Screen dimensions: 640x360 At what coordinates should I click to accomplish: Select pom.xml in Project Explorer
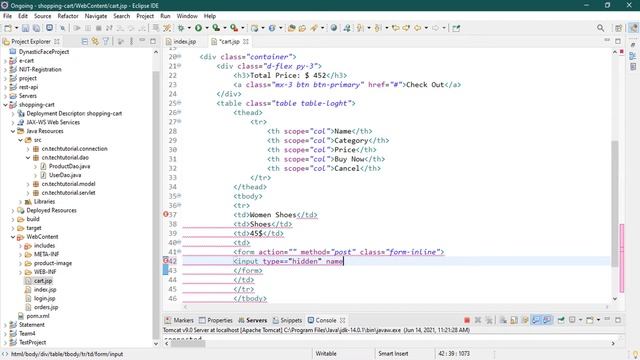pyautogui.click(x=38, y=316)
